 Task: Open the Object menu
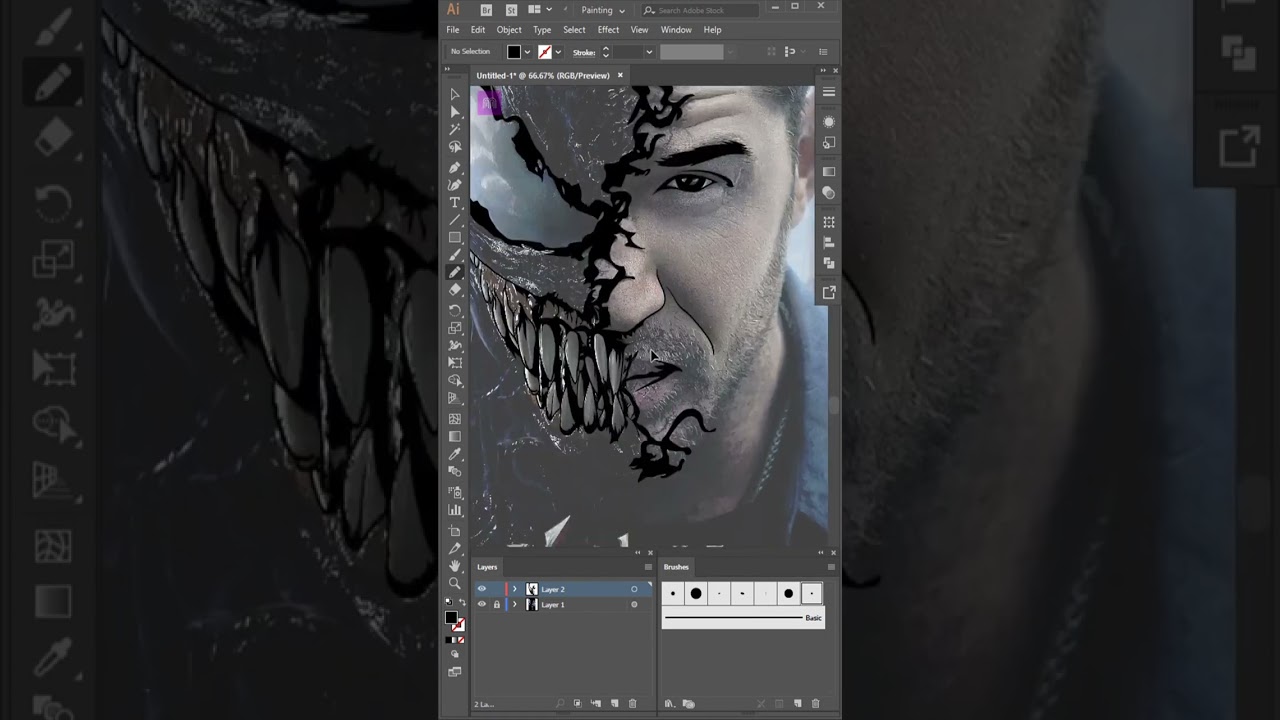pyautogui.click(x=509, y=30)
